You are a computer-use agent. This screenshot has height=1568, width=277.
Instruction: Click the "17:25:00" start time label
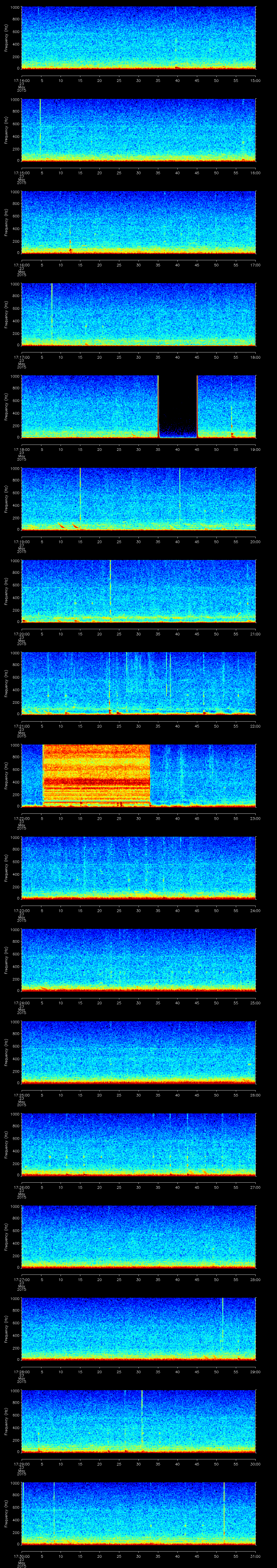click(x=21, y=1095)
